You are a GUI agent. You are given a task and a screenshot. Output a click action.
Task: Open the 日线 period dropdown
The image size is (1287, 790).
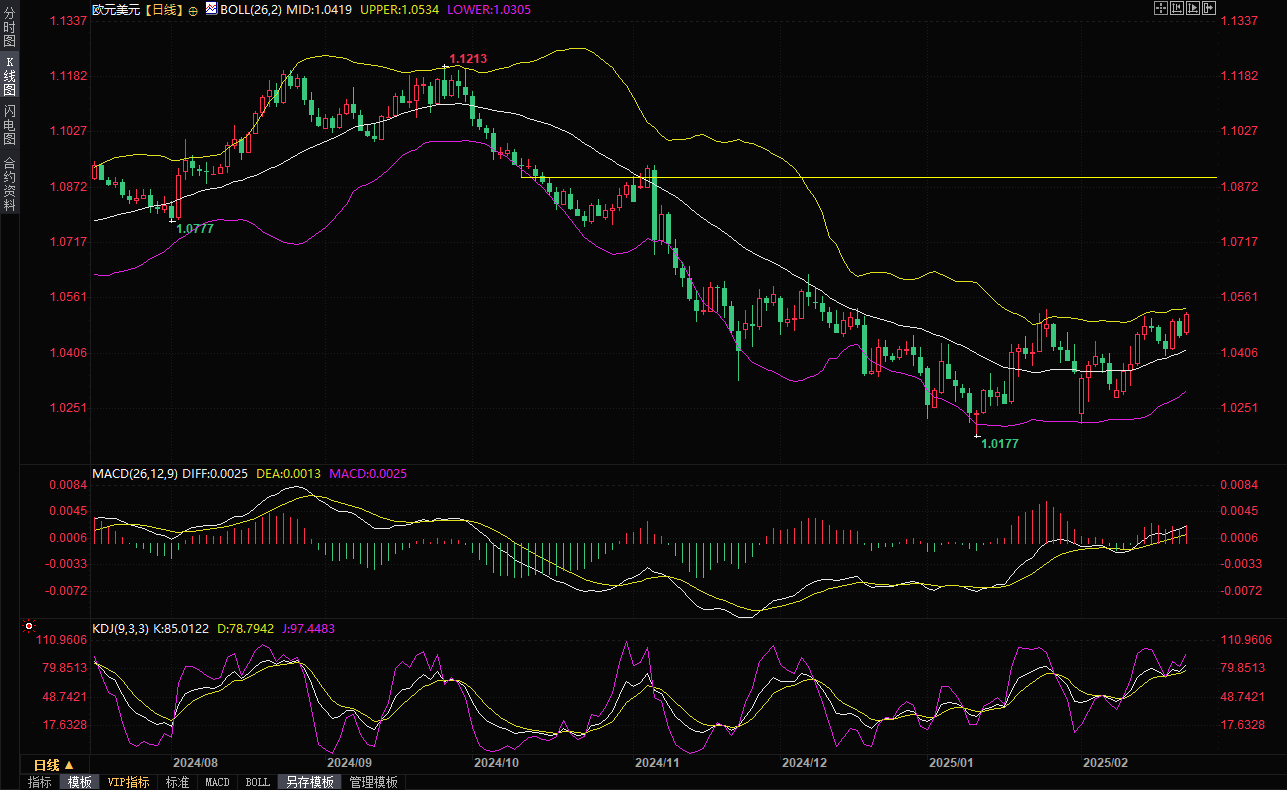coord(54,764)
